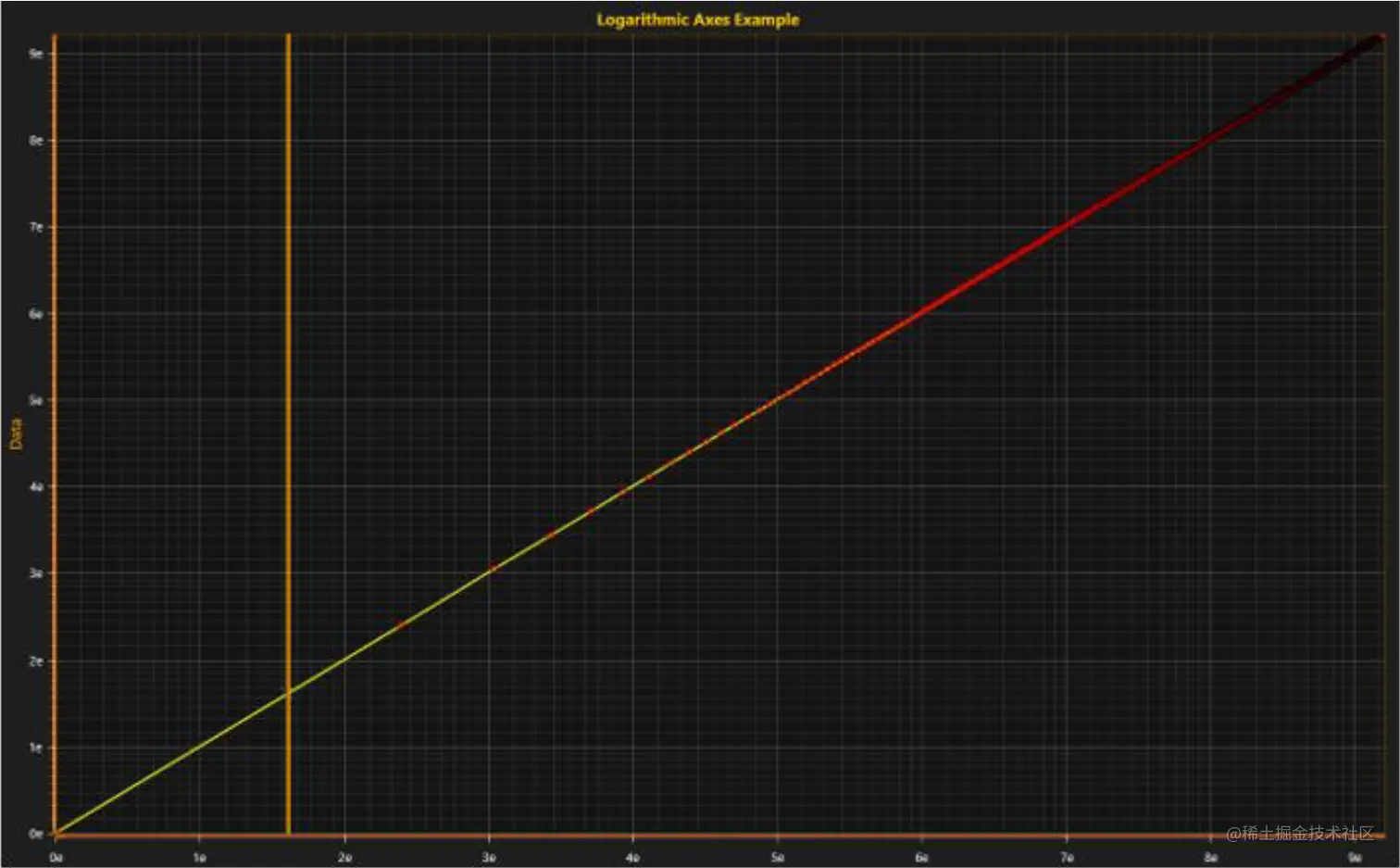Click the "6e" label on the X axis

point(921,858)
